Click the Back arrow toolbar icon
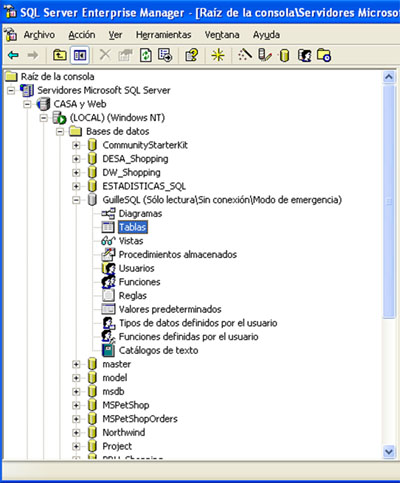Screen dimensions: 400x483 (13, 55)
